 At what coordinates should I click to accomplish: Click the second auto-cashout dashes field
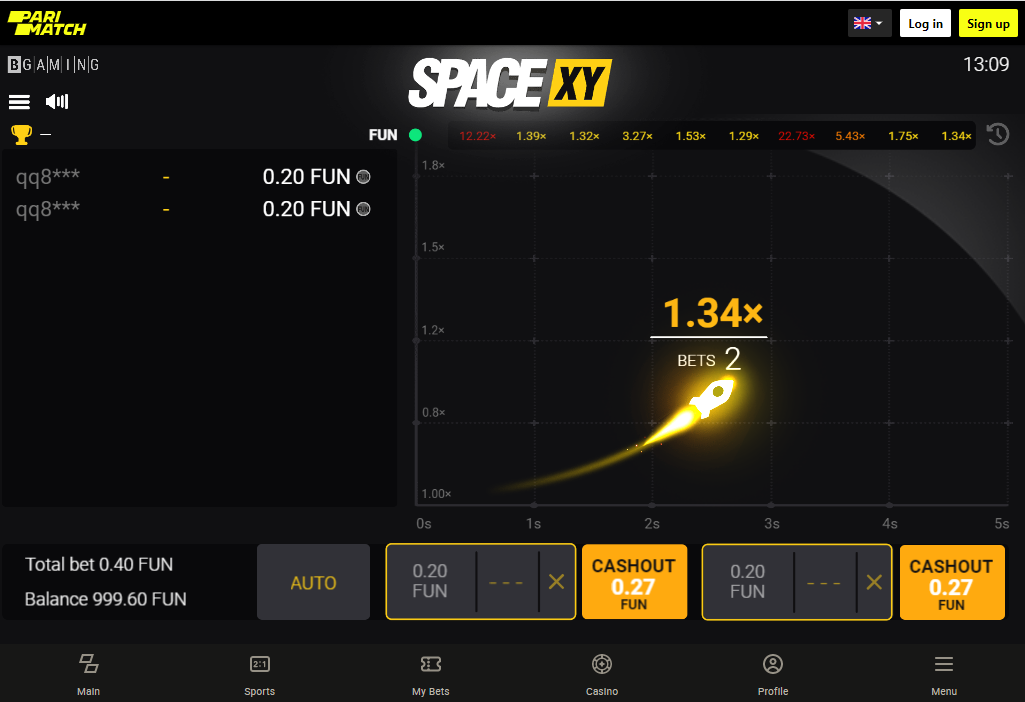click(x=824, y=582)
